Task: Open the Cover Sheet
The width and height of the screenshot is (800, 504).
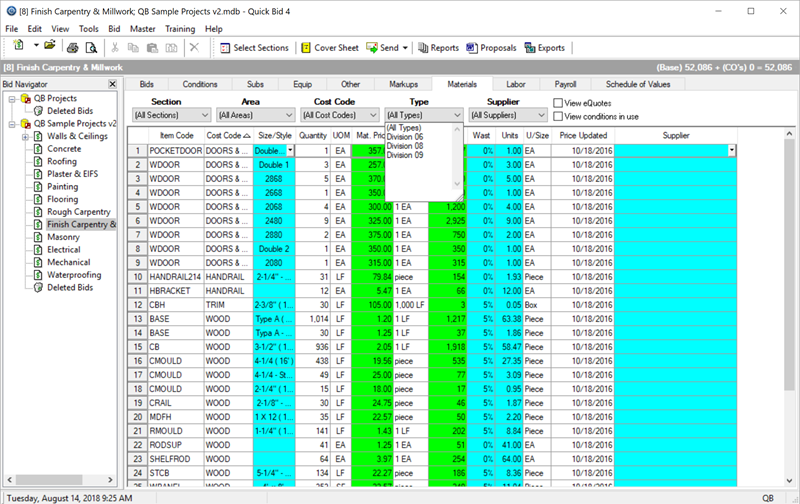Action: click(x=330, y=48)
